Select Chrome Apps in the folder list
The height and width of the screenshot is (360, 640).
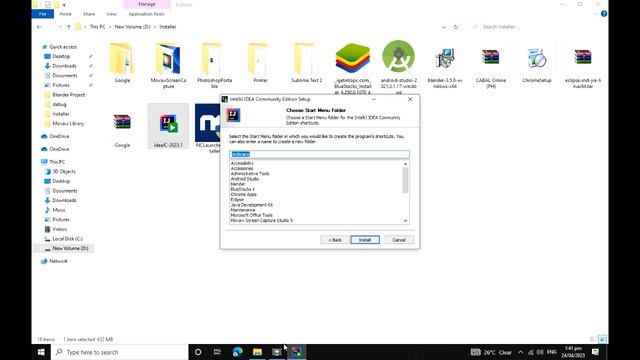243,194
